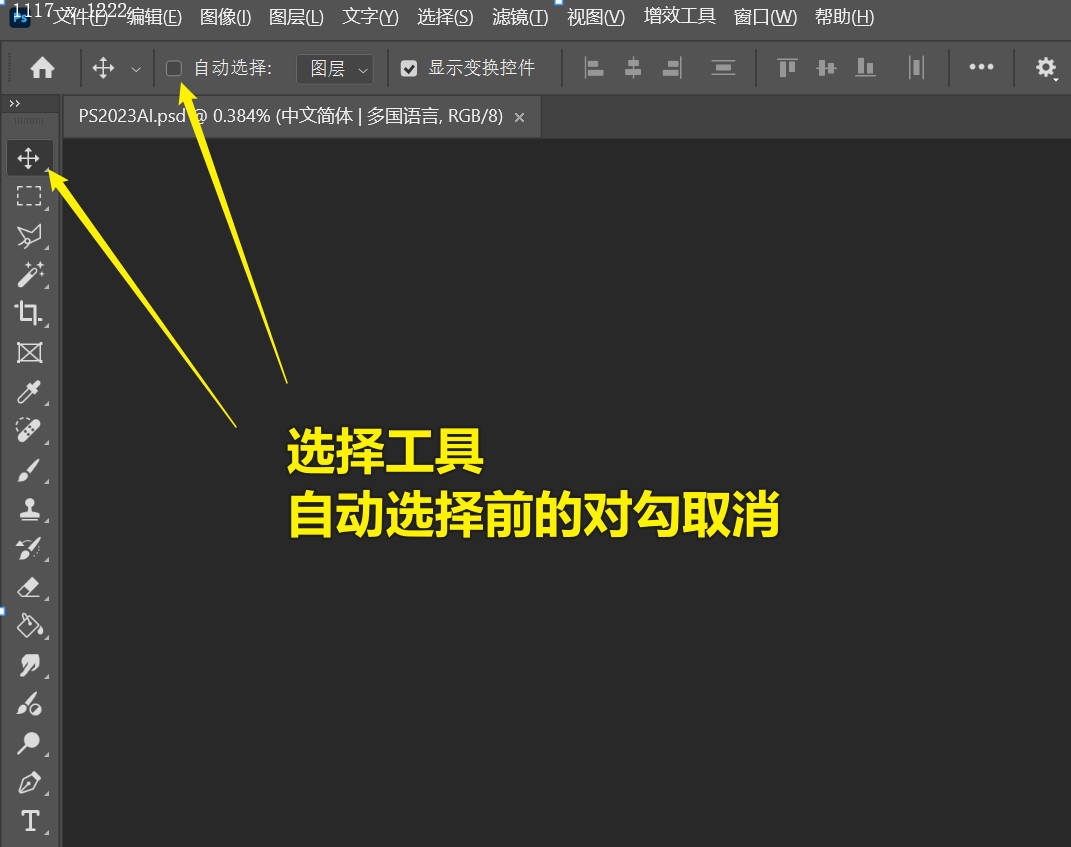Open the 编辑(E) menu
Viewport: 1071px width, 847px height.
click(x=154, y=16)
